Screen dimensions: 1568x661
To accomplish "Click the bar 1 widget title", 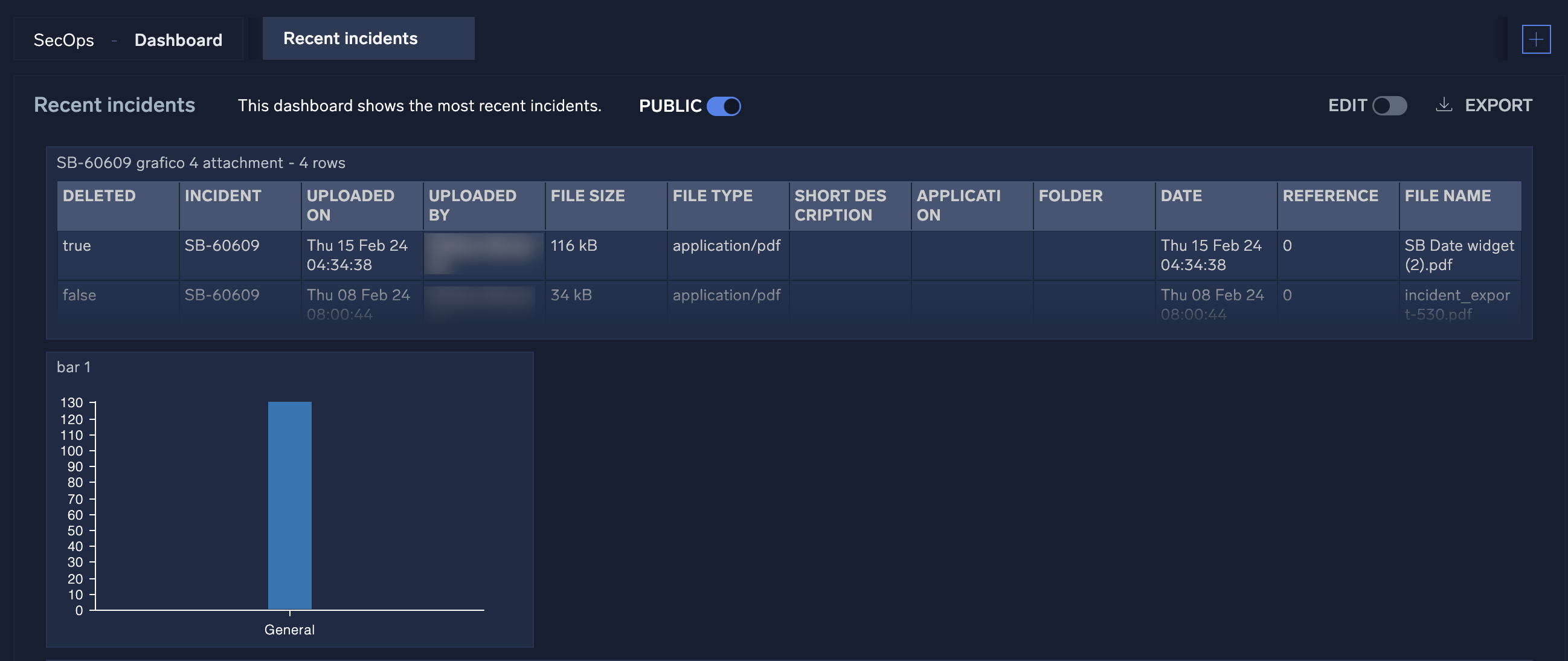I will 74,367.
